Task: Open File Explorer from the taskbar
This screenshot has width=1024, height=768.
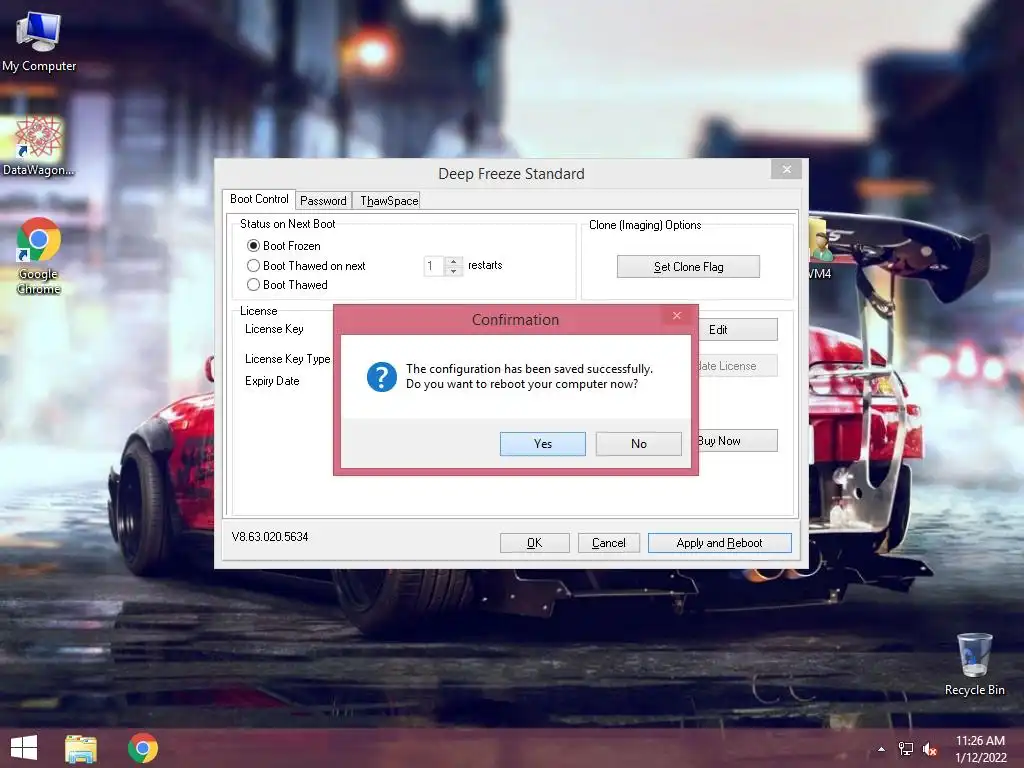Action: (81, 748)
